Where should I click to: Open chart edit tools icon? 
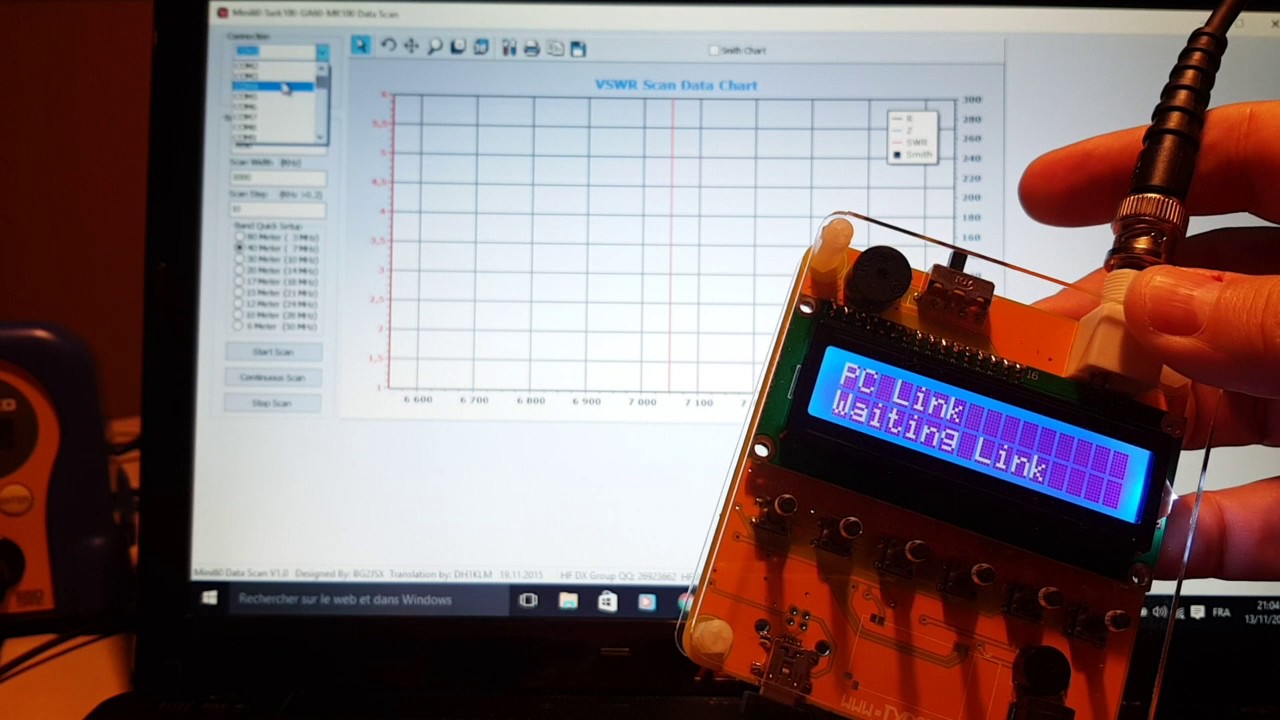tap(509, 47)
